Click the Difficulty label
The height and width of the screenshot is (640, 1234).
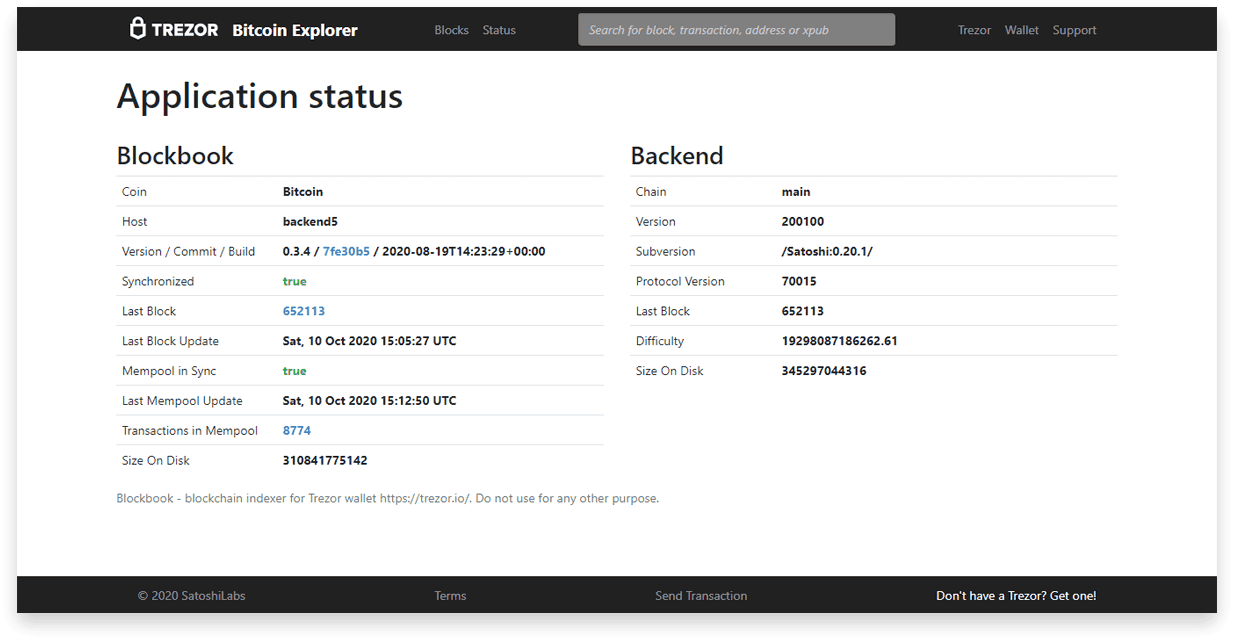click(660, 341)
